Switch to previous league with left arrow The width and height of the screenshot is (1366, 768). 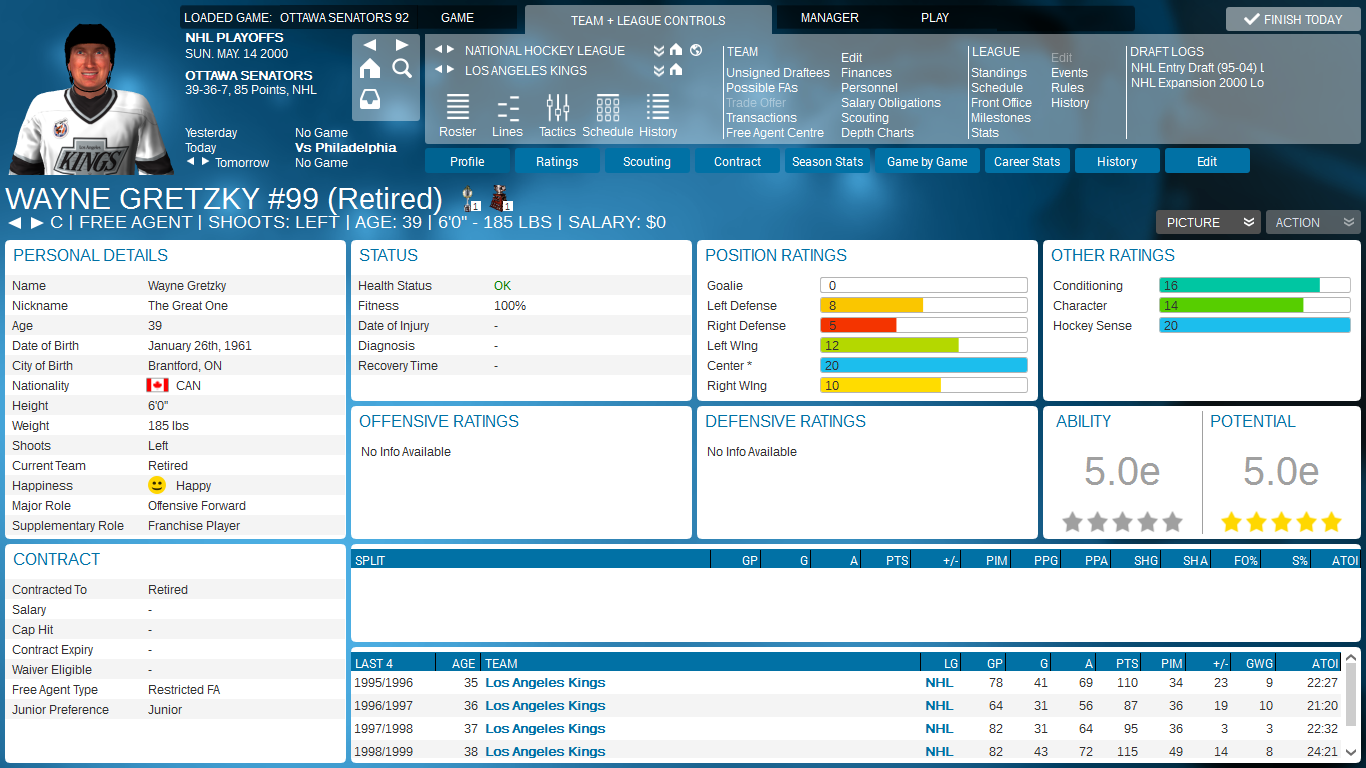coord(438,50)
